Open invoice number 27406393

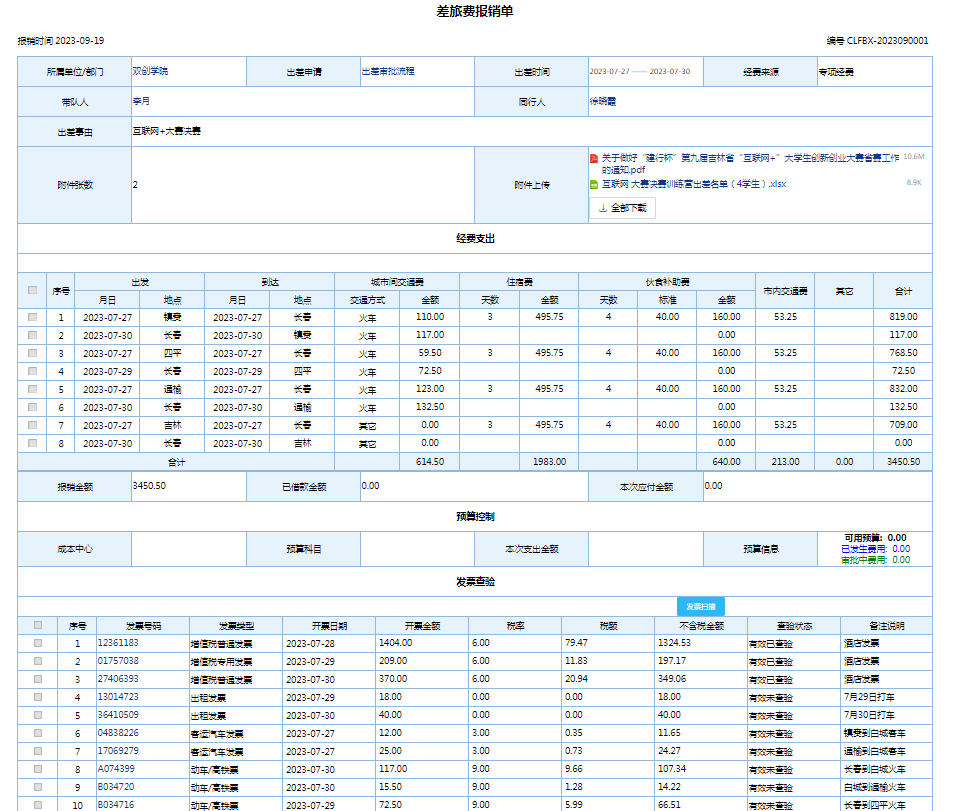click(118, 679)
